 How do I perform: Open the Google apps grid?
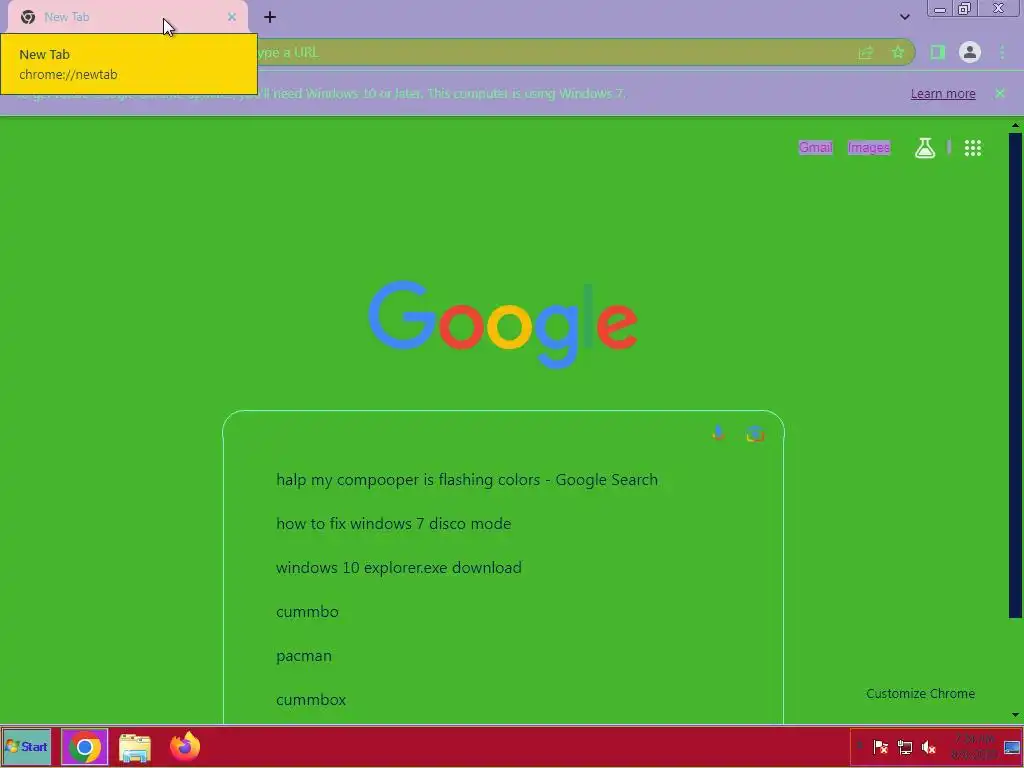pos(973,148)
